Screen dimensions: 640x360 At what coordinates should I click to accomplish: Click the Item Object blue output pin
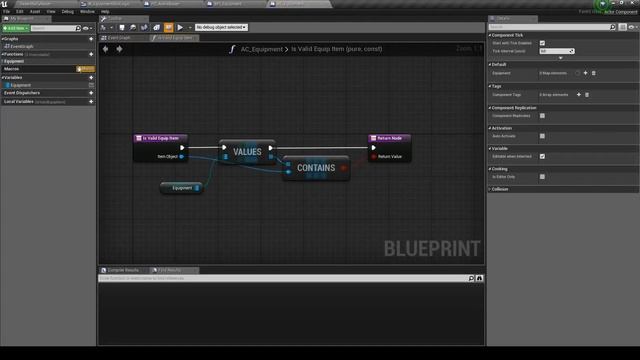[x=182, y=157]
